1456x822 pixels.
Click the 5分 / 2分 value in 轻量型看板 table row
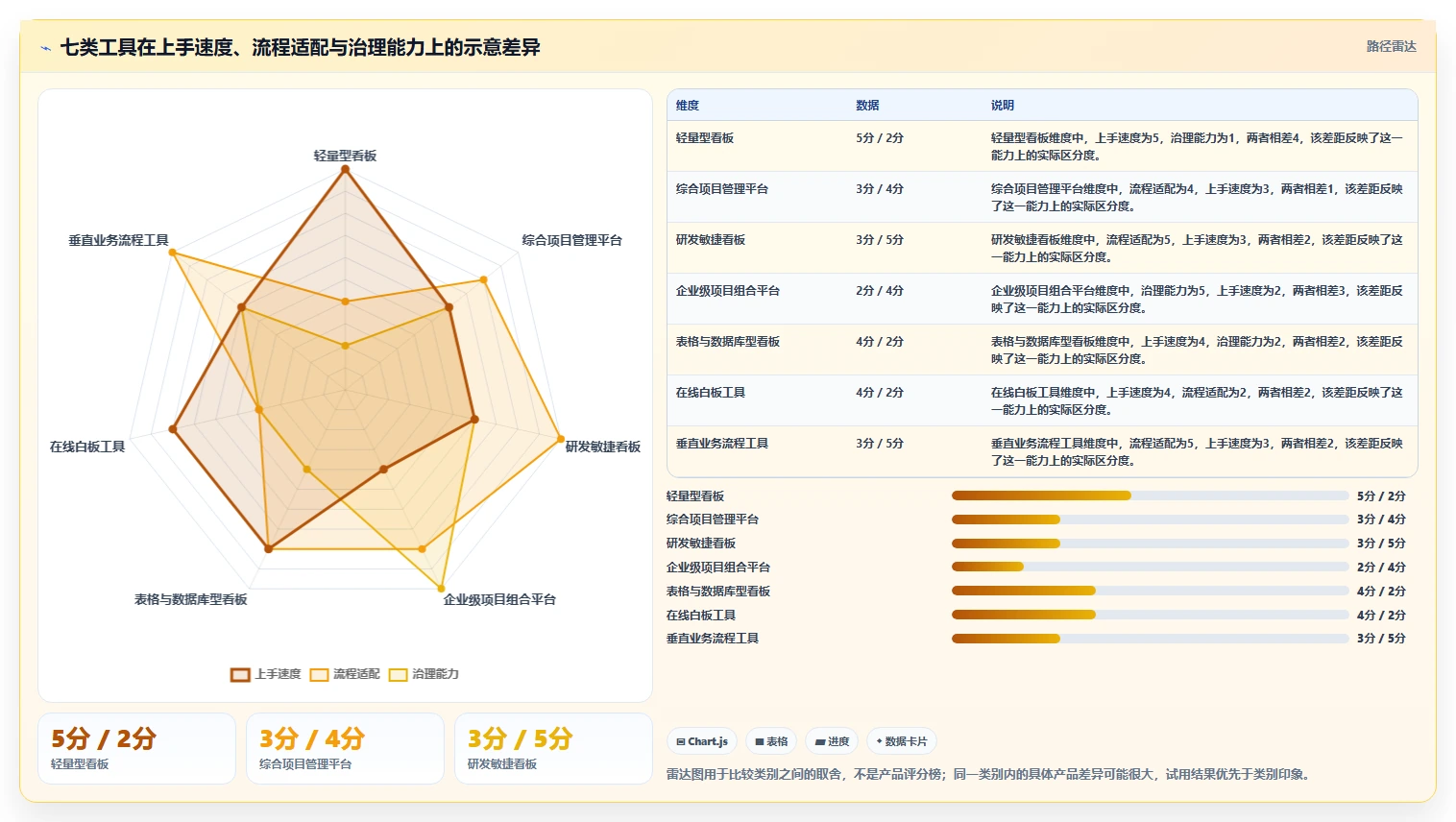[880, 138]
